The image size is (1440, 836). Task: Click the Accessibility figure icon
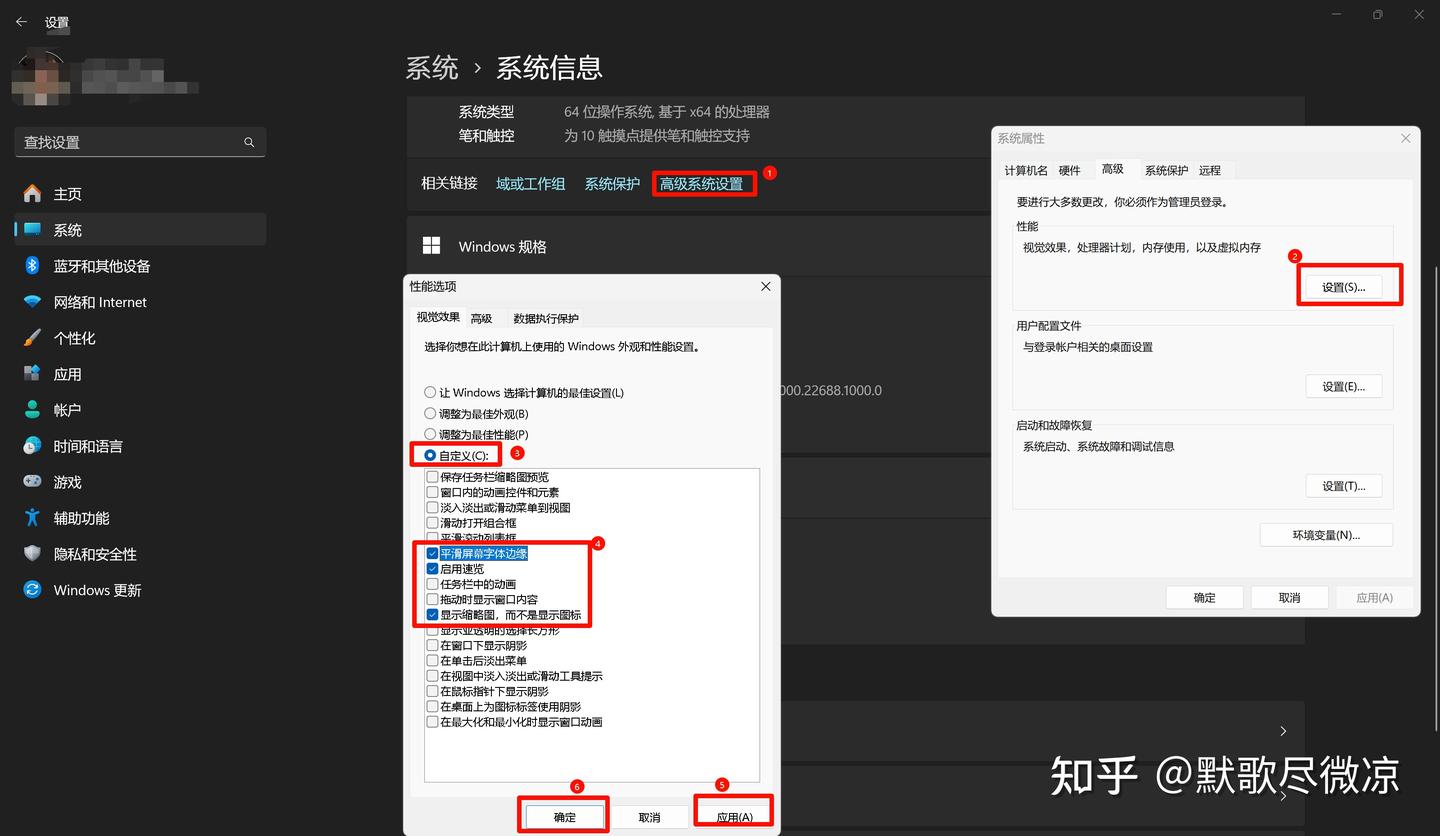[x=33, y=518]
